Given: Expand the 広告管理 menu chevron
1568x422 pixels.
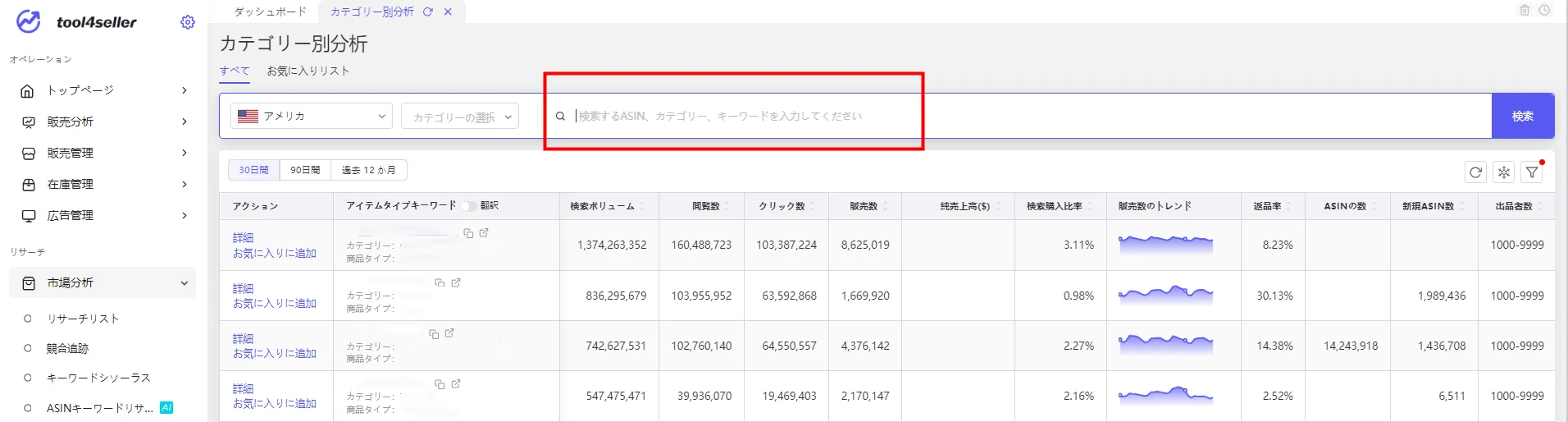Looking at the screenshot, I should [x=184, y=215].
